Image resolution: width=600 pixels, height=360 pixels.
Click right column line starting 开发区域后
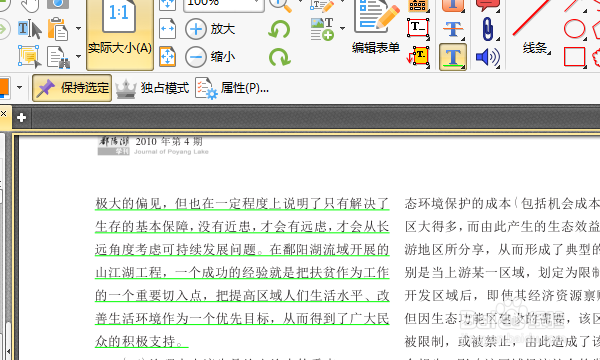502,295
